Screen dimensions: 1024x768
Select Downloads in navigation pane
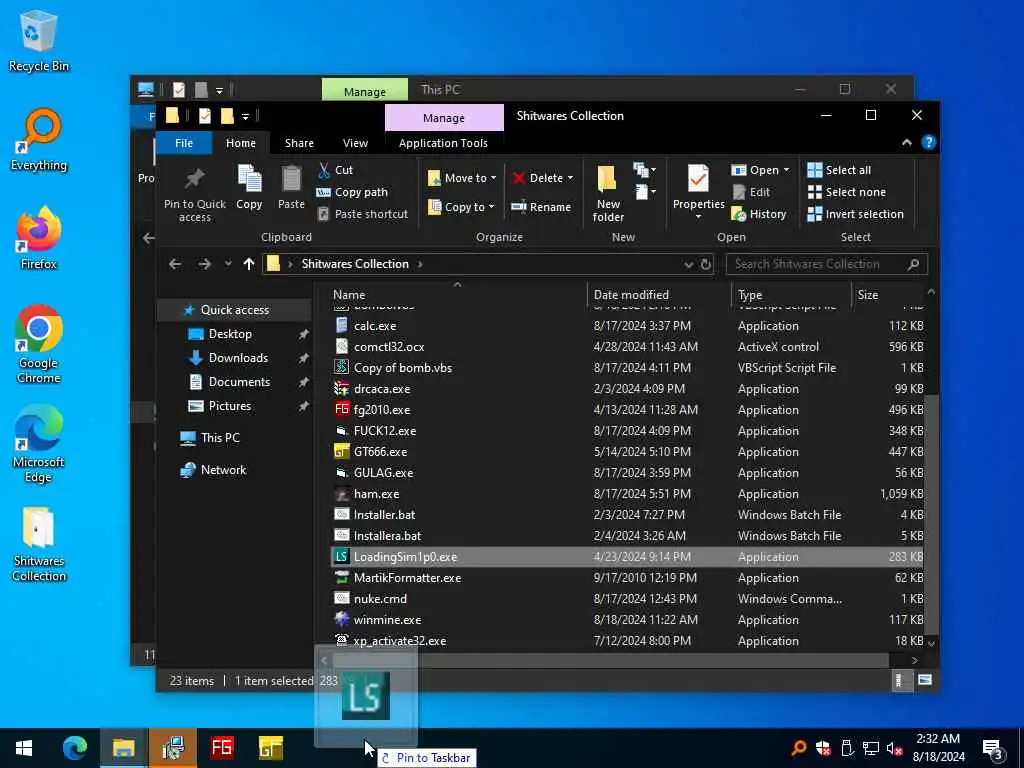[x=238, y=357]
